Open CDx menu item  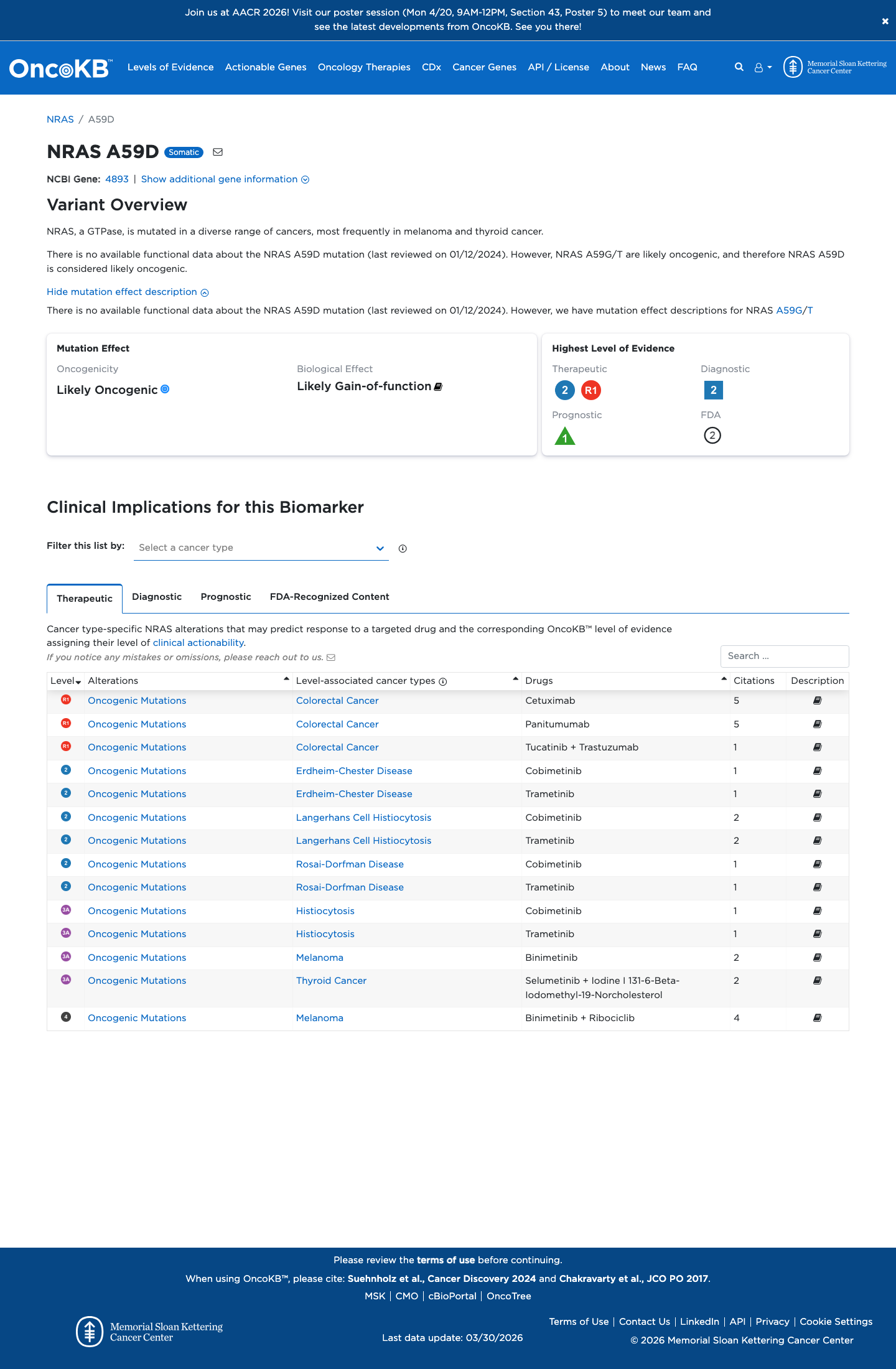click(431, 67)
